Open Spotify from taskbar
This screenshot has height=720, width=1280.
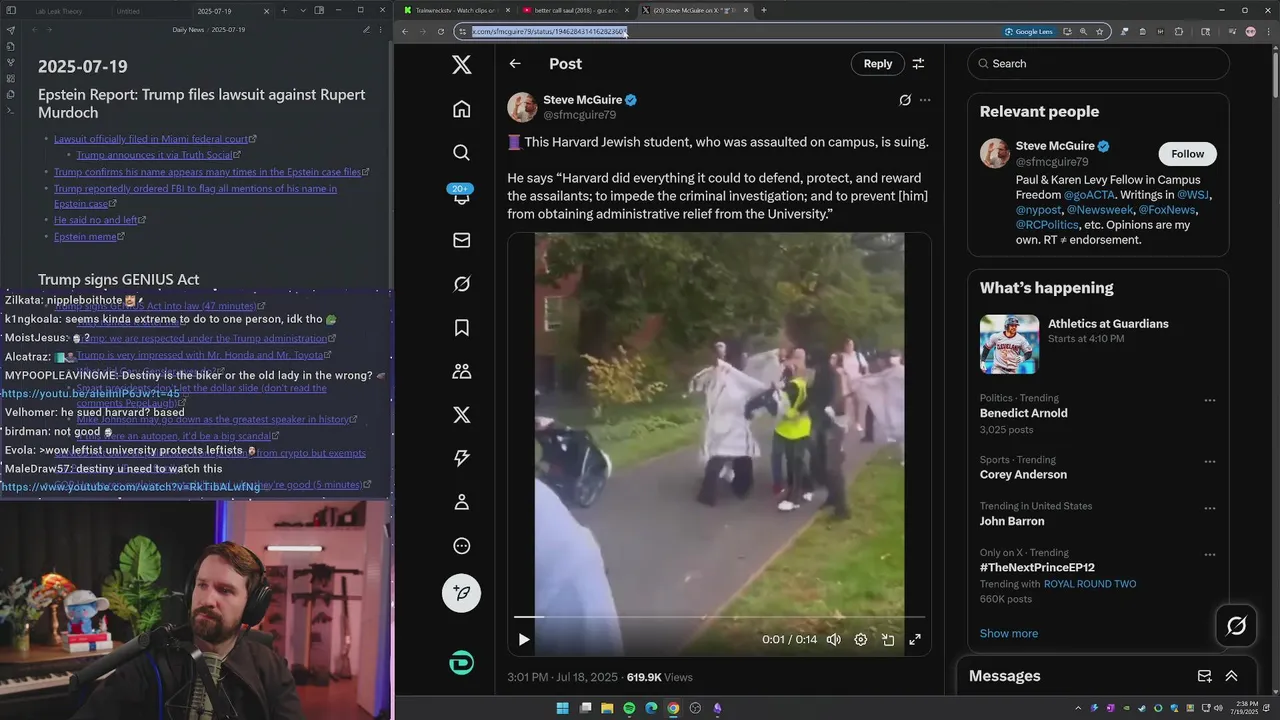[629, 708]
